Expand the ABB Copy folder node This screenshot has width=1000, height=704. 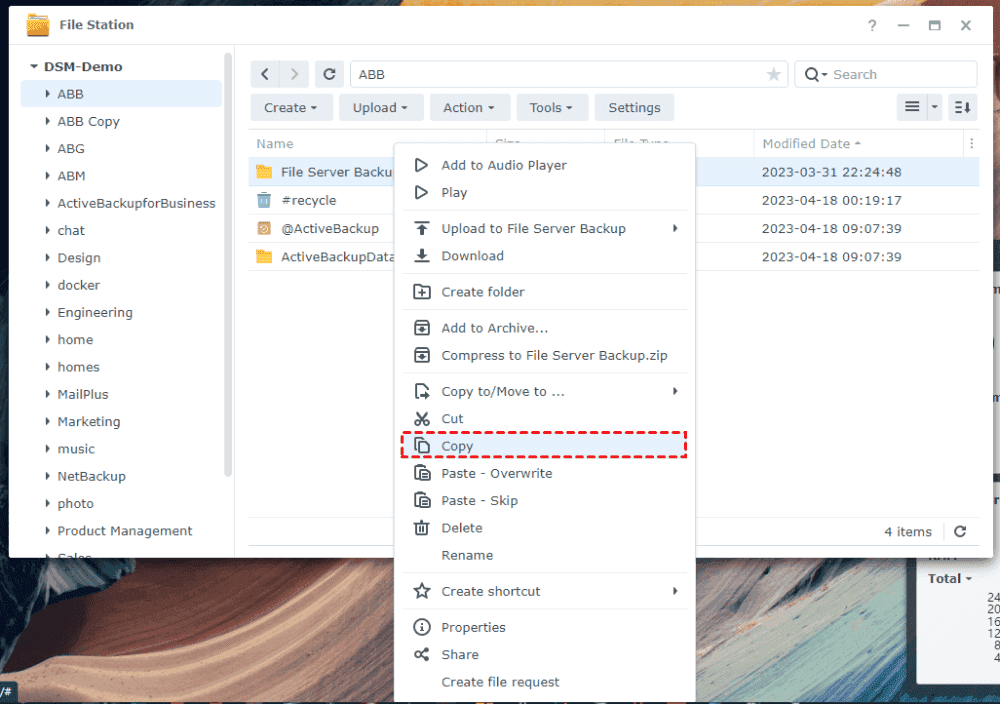[47, 121]
